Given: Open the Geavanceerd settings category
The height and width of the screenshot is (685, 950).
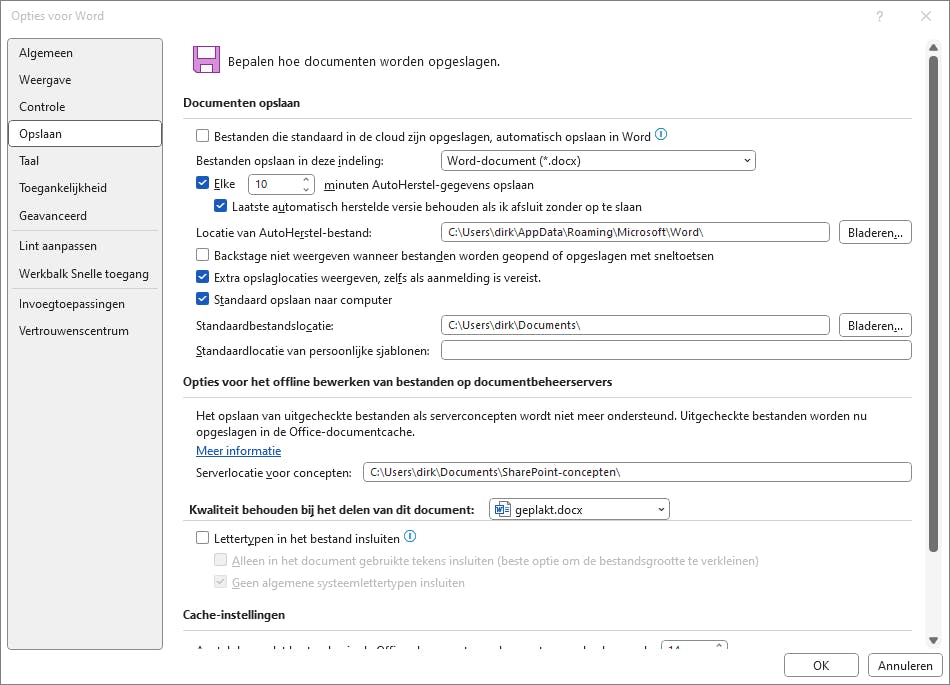Looking at the screenshot, I should coord(53,215).
